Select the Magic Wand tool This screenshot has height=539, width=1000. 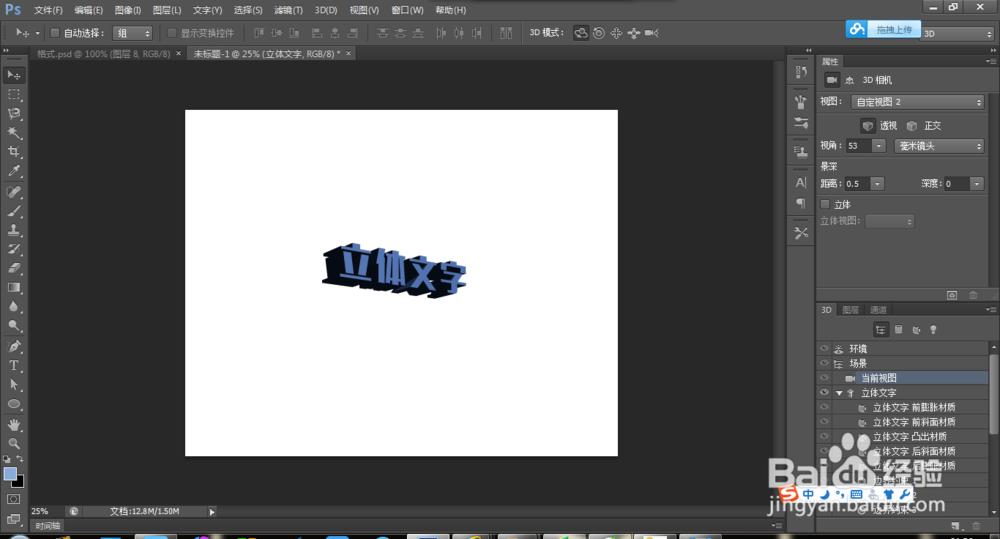(x=13, y=133)
